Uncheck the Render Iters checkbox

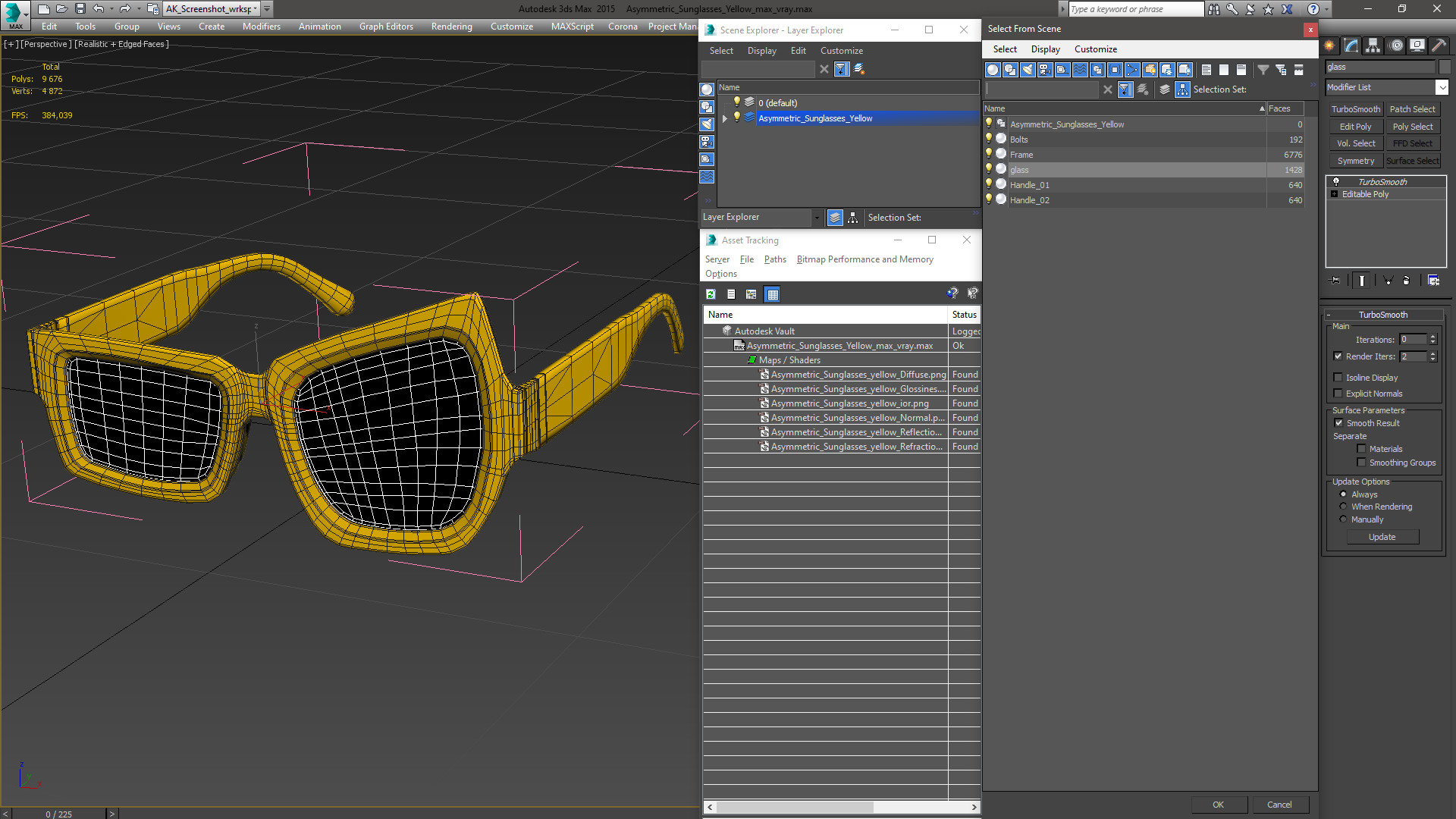1338,356
